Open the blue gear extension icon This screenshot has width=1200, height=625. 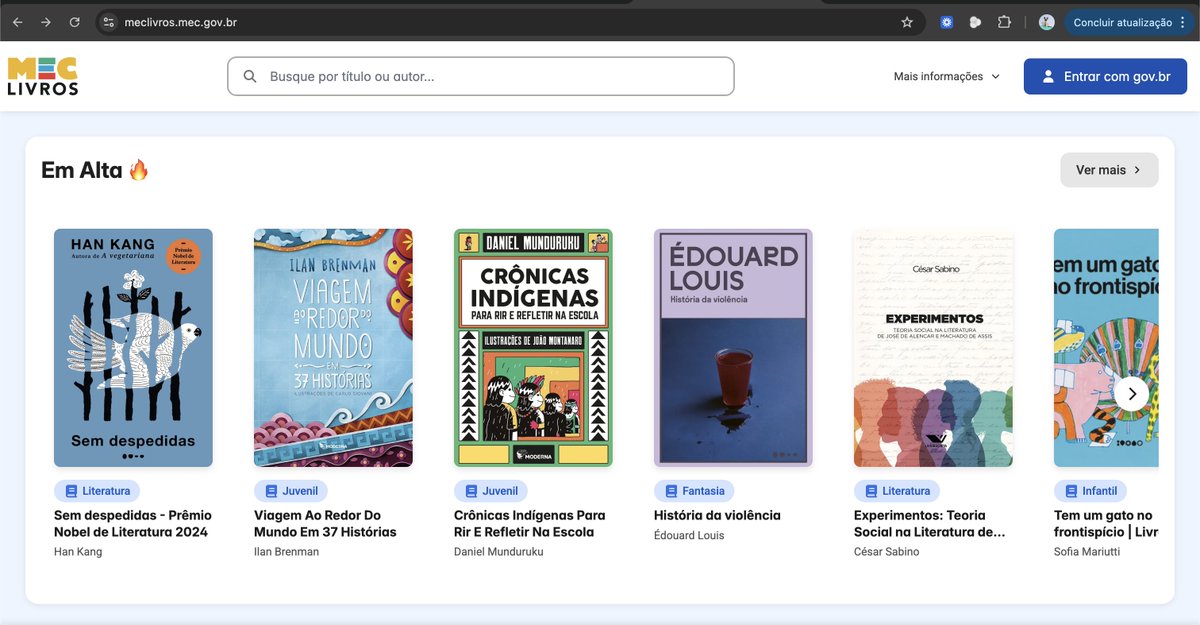click(x=946, y=22)
